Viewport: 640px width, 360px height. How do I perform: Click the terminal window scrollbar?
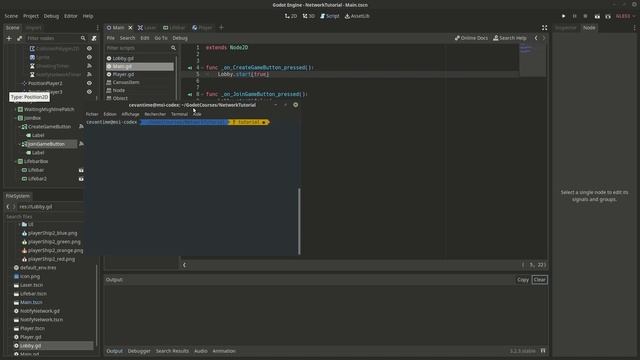point(299,221)
